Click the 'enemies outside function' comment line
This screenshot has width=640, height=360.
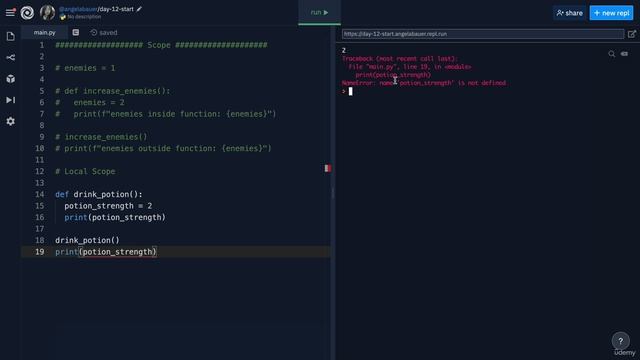[x=163, y=148]
